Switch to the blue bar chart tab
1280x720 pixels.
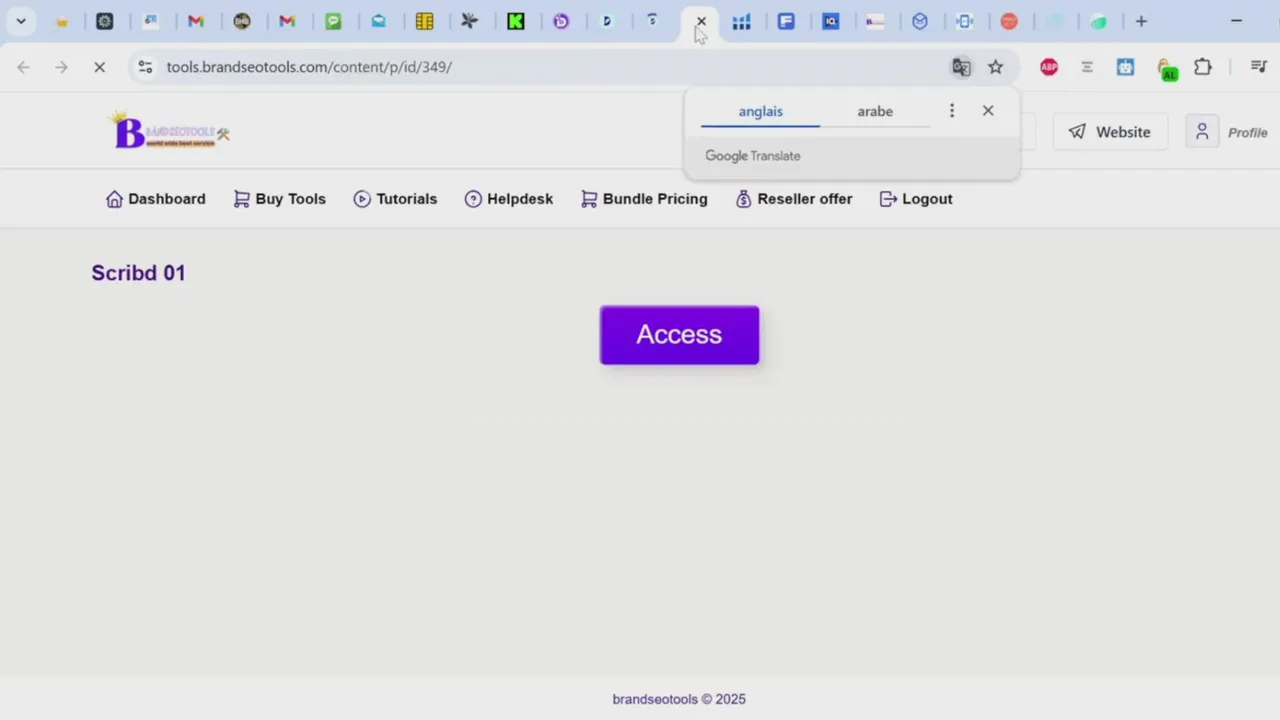coord(741,21)
